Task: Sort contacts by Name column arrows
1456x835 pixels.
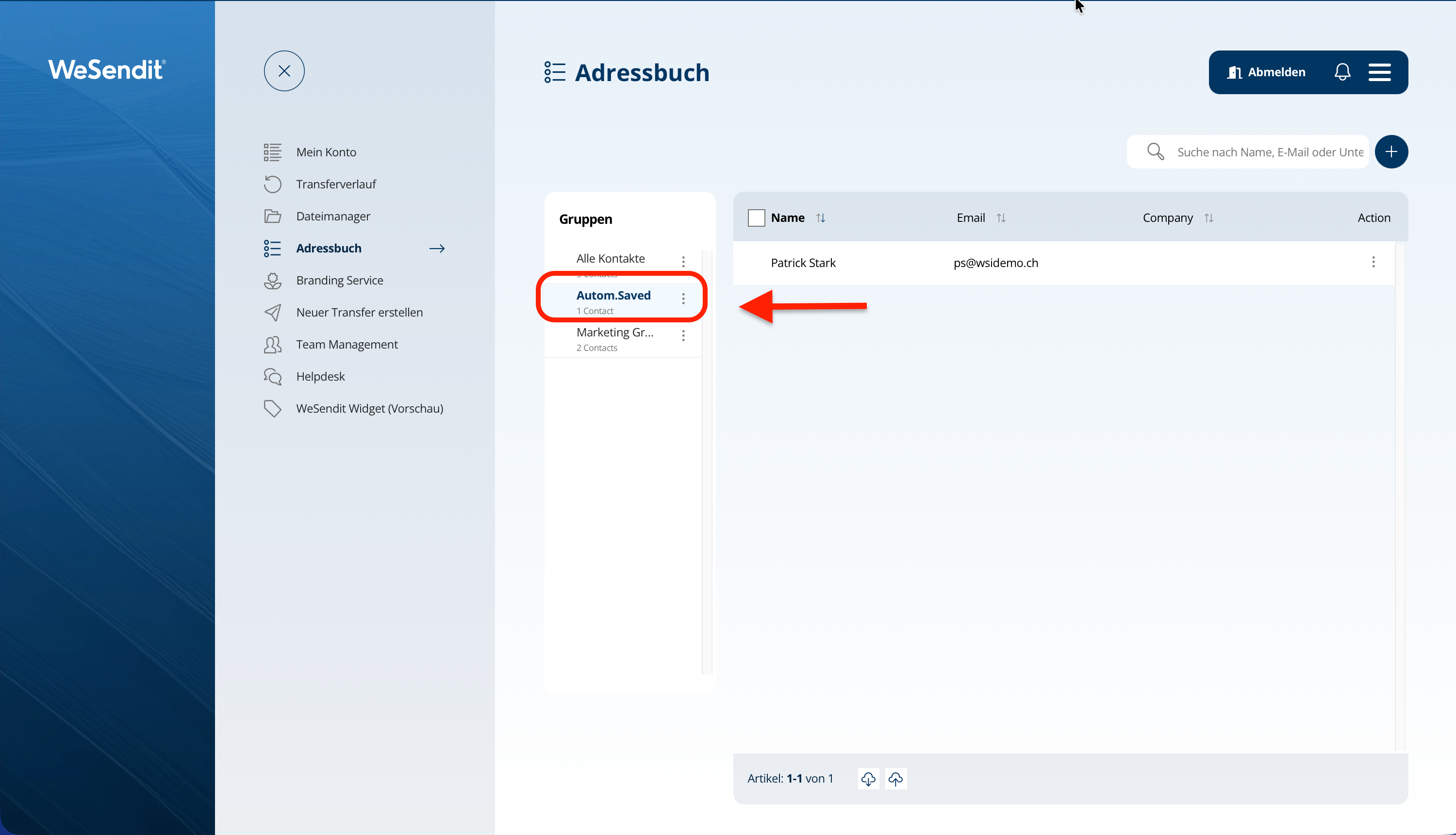Action: 820,218
